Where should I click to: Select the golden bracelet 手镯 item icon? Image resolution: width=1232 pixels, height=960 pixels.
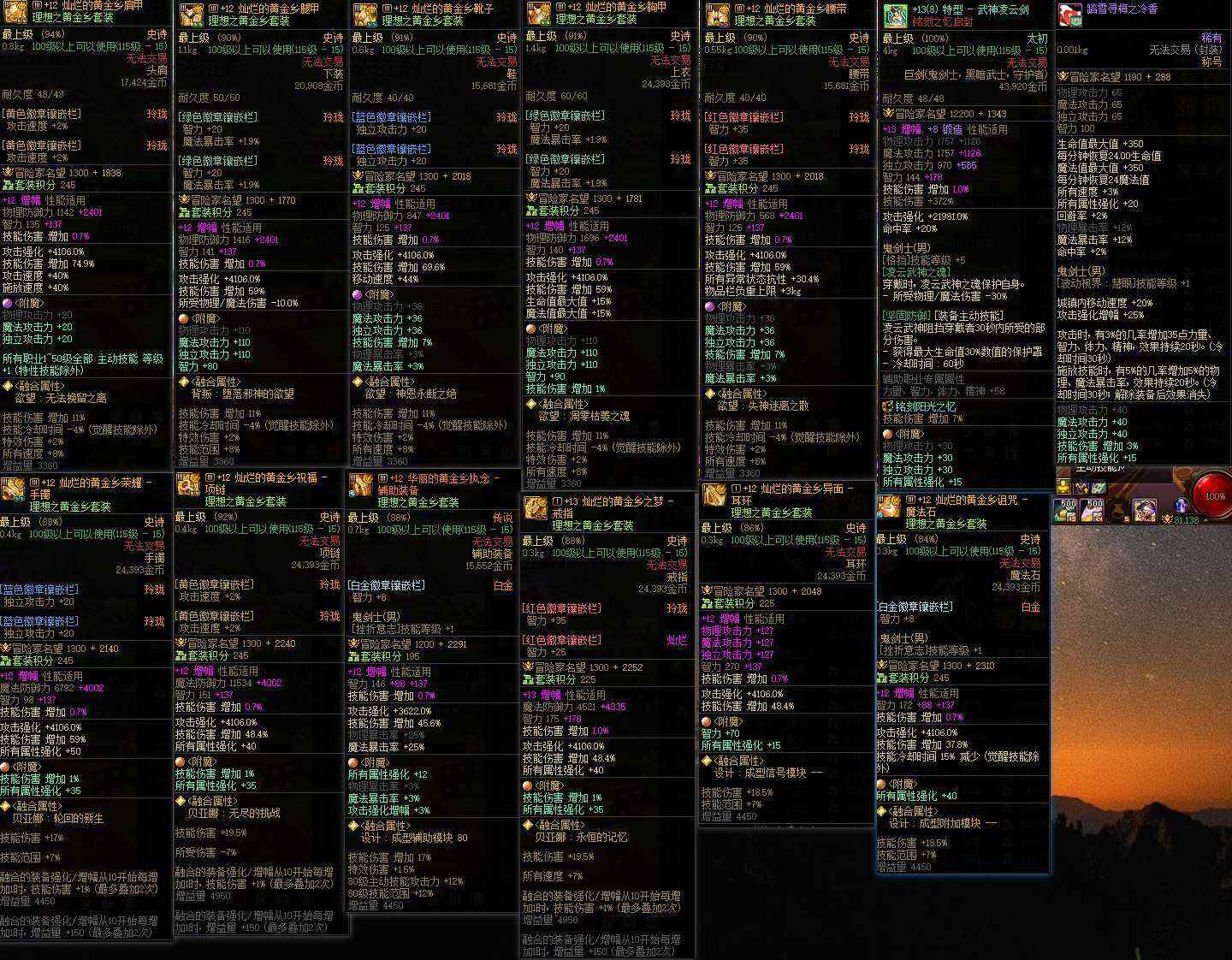pyautogui.click(x=12, y=489)
